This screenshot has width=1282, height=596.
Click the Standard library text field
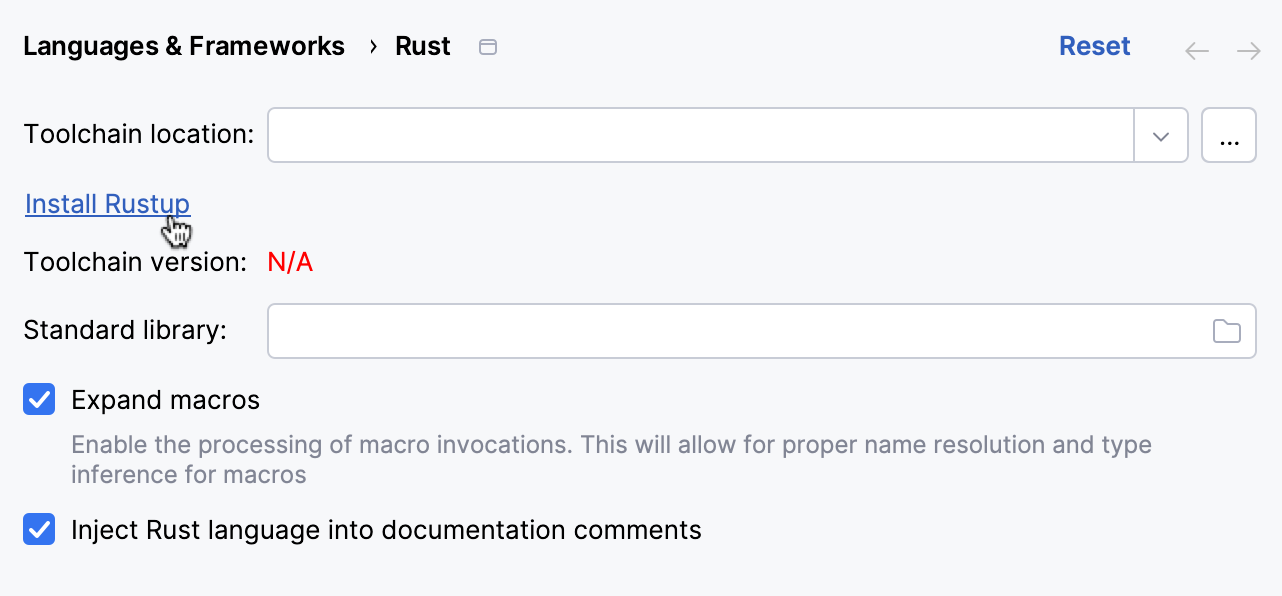(x=700, y=330)
